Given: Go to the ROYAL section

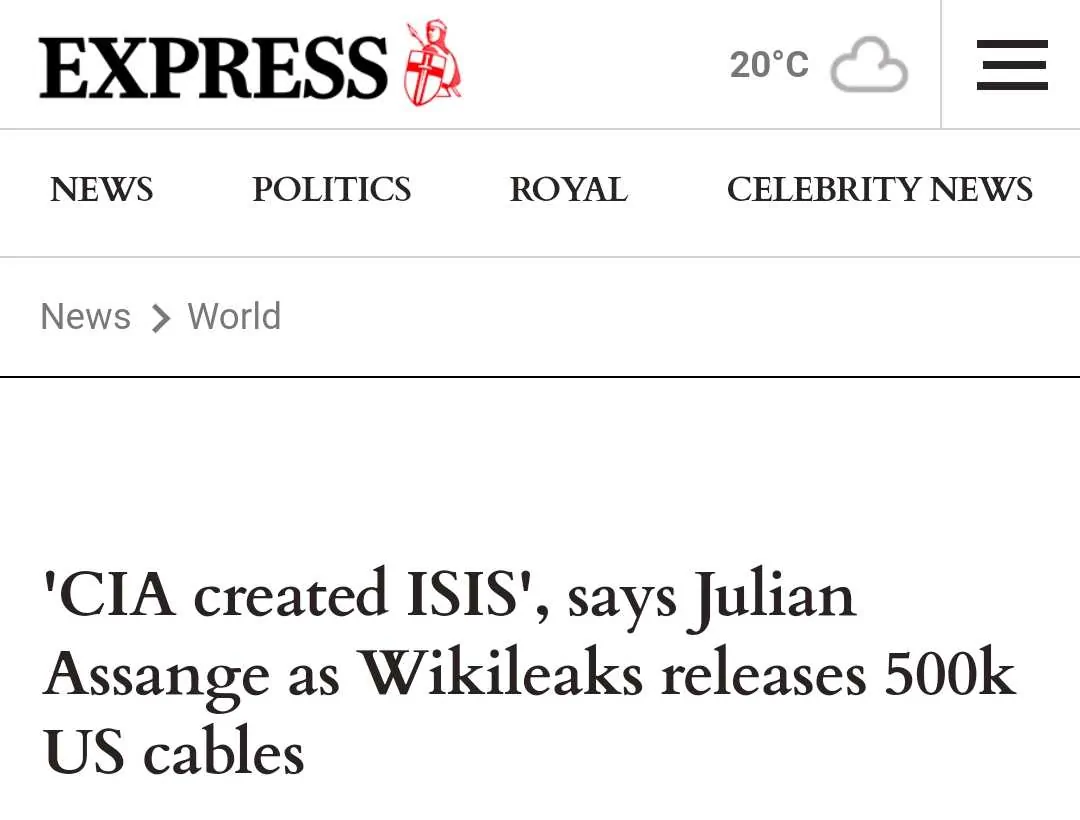Looking at the screenshot, I should [568, 189].
